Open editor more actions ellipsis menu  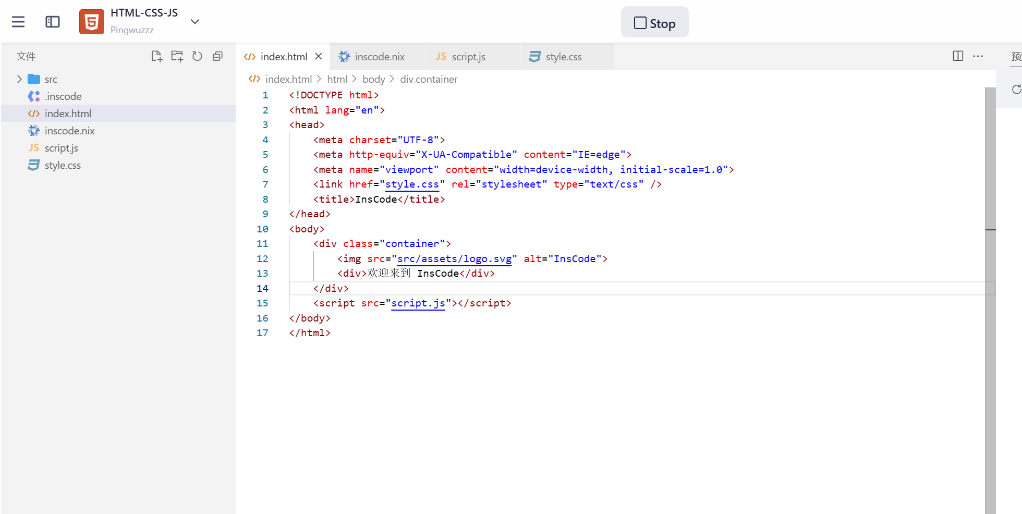(978, 56)
